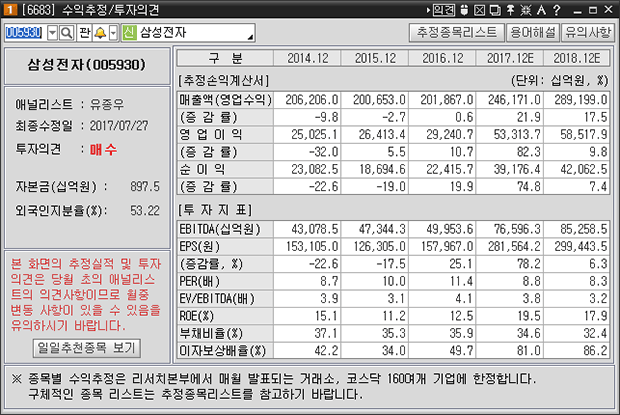620x415 pixels.
Task: Open the stock code history dropdown
Action: 53,33
